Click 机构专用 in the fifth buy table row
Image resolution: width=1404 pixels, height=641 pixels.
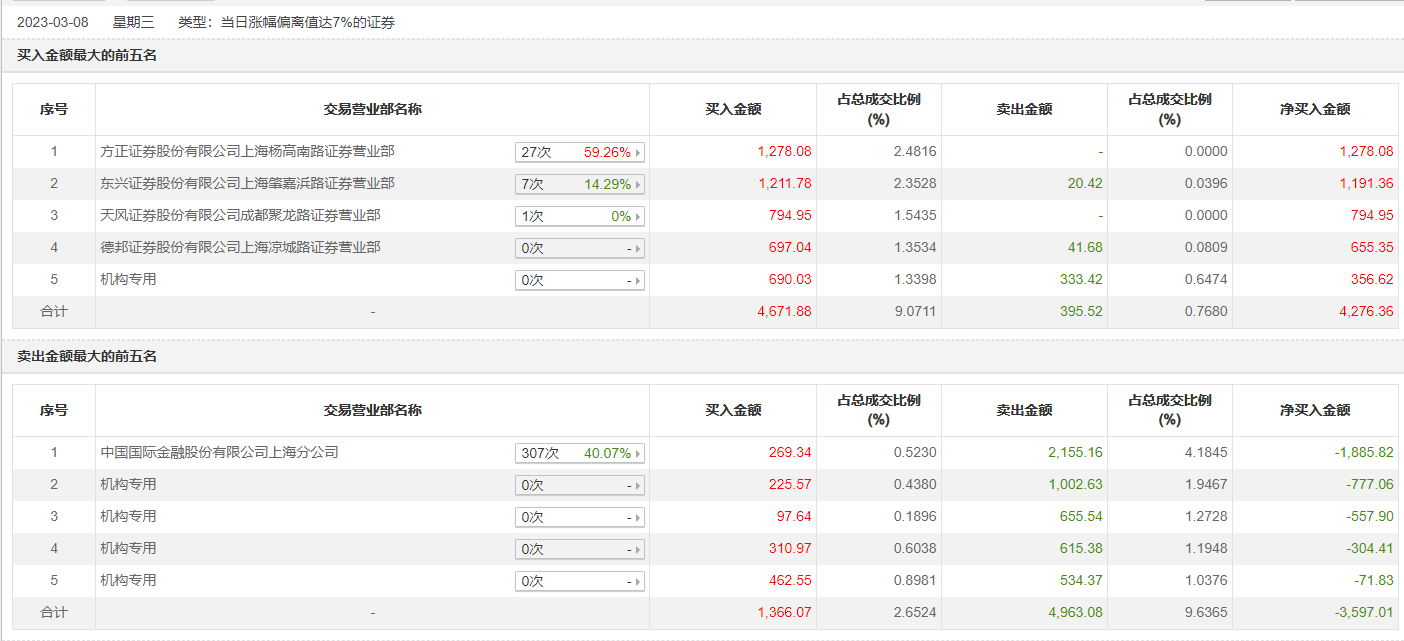click(x=129, y=280)
